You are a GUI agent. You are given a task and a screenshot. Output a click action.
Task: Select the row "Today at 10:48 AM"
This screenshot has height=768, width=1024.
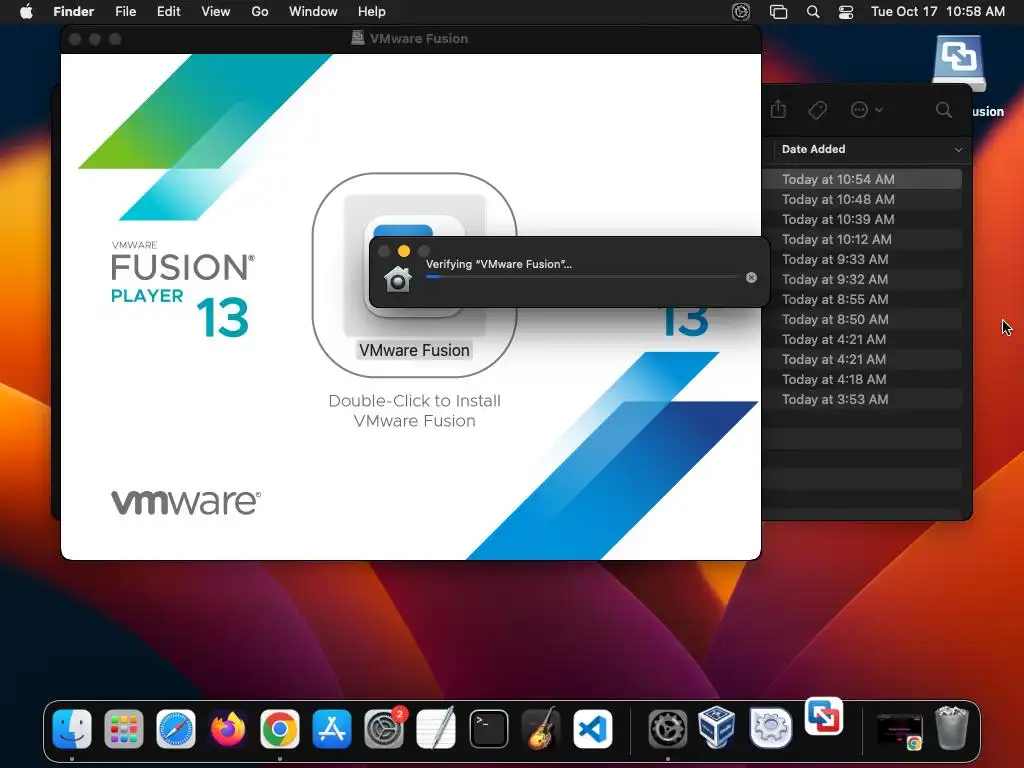click(x=862, y=199)
